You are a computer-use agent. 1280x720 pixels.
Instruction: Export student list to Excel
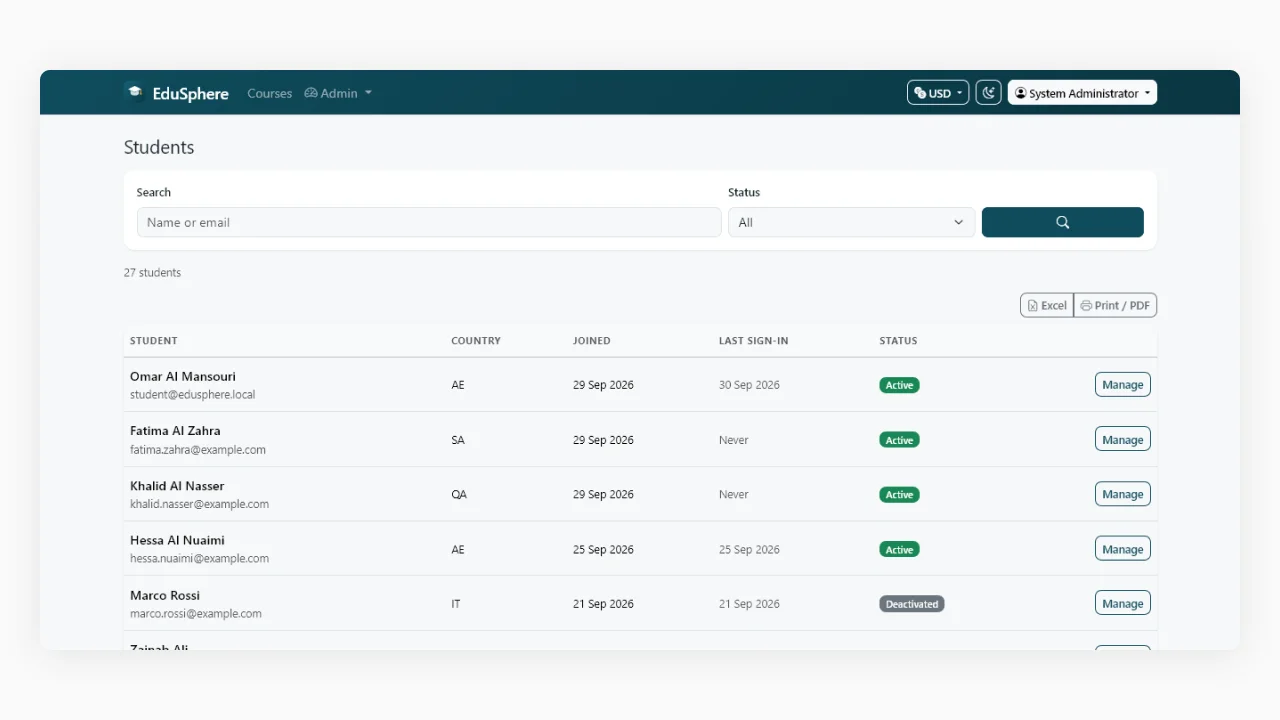(x=1047, y=305)
